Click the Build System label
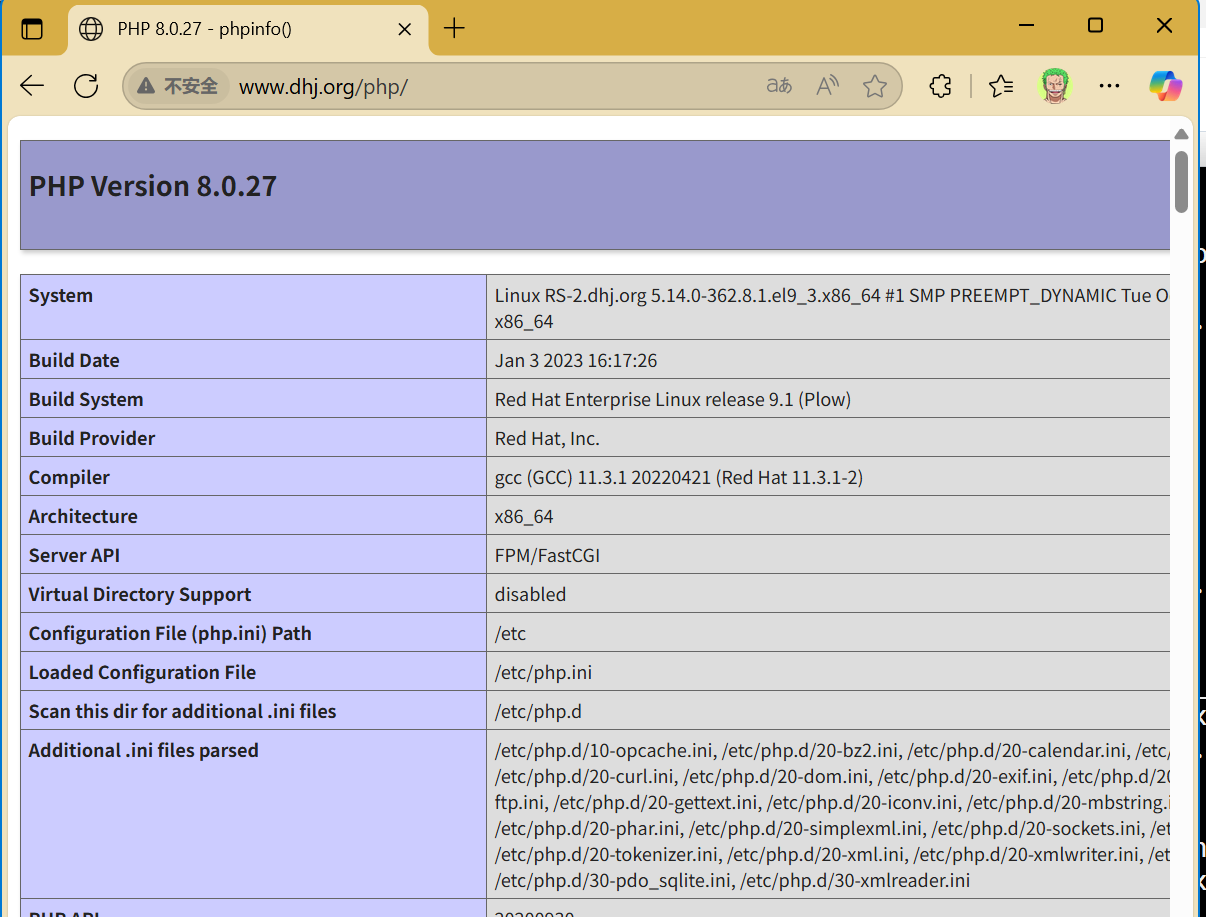 86,399
